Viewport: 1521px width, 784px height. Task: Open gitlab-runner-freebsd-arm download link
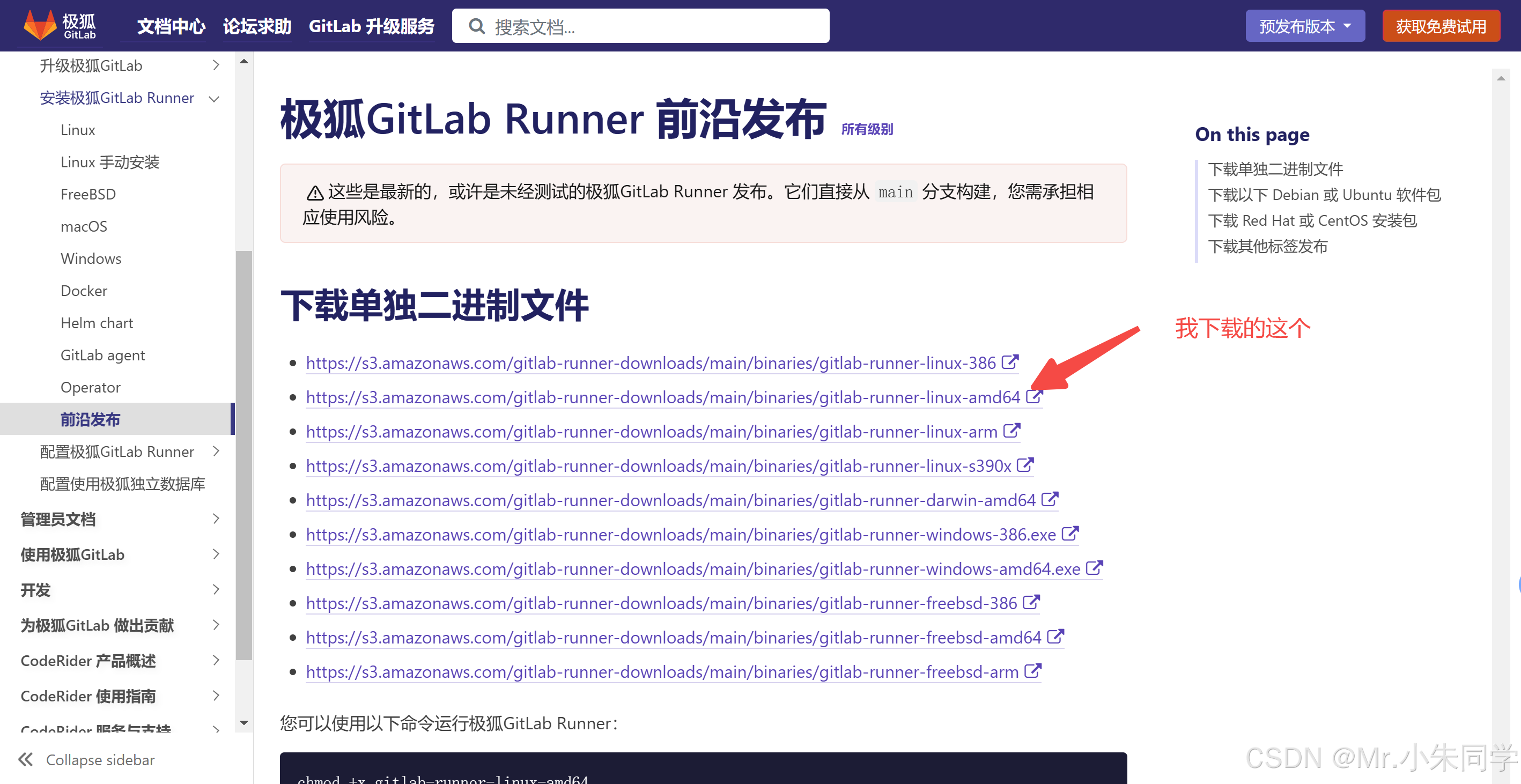pos(662,671)
